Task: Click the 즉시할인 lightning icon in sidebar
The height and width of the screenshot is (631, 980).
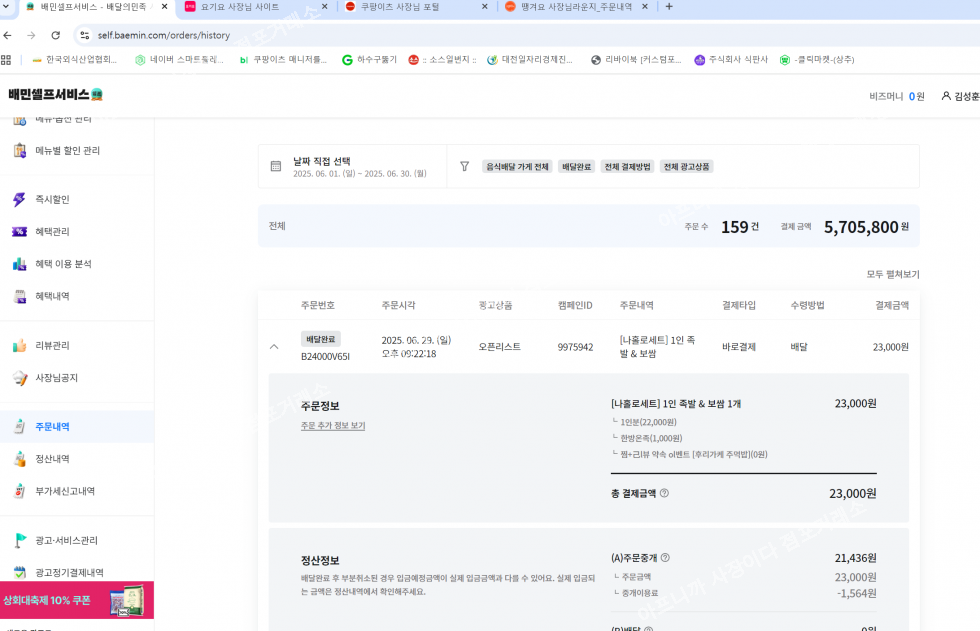Action: click(x=19, y=200)
